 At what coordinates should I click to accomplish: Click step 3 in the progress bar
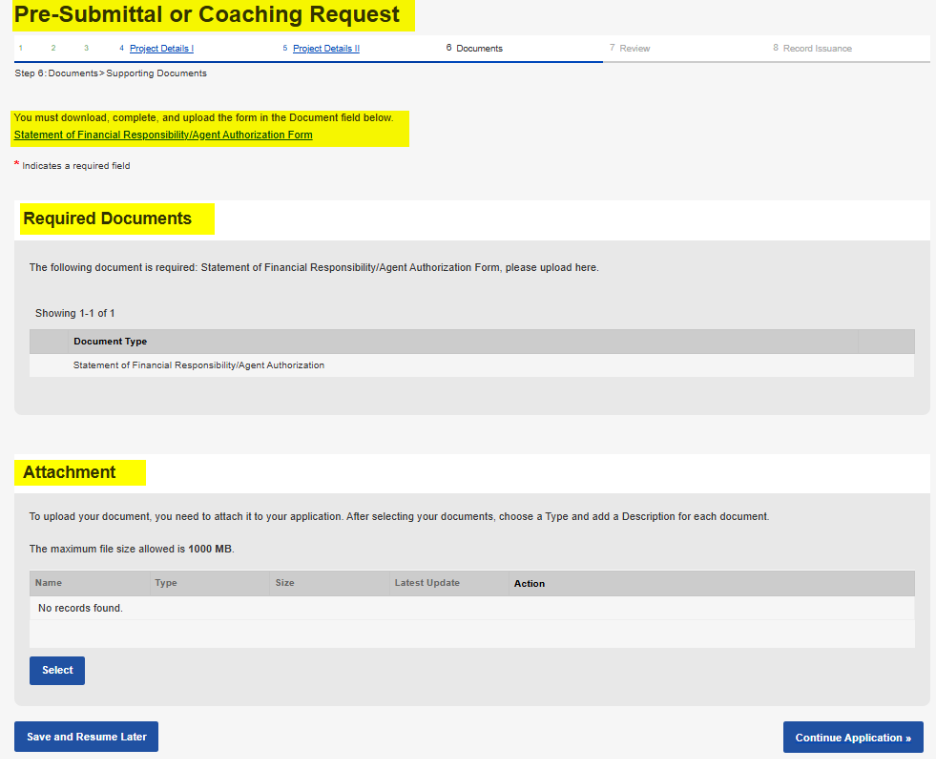pyautogui.click(x=86, y=47)
